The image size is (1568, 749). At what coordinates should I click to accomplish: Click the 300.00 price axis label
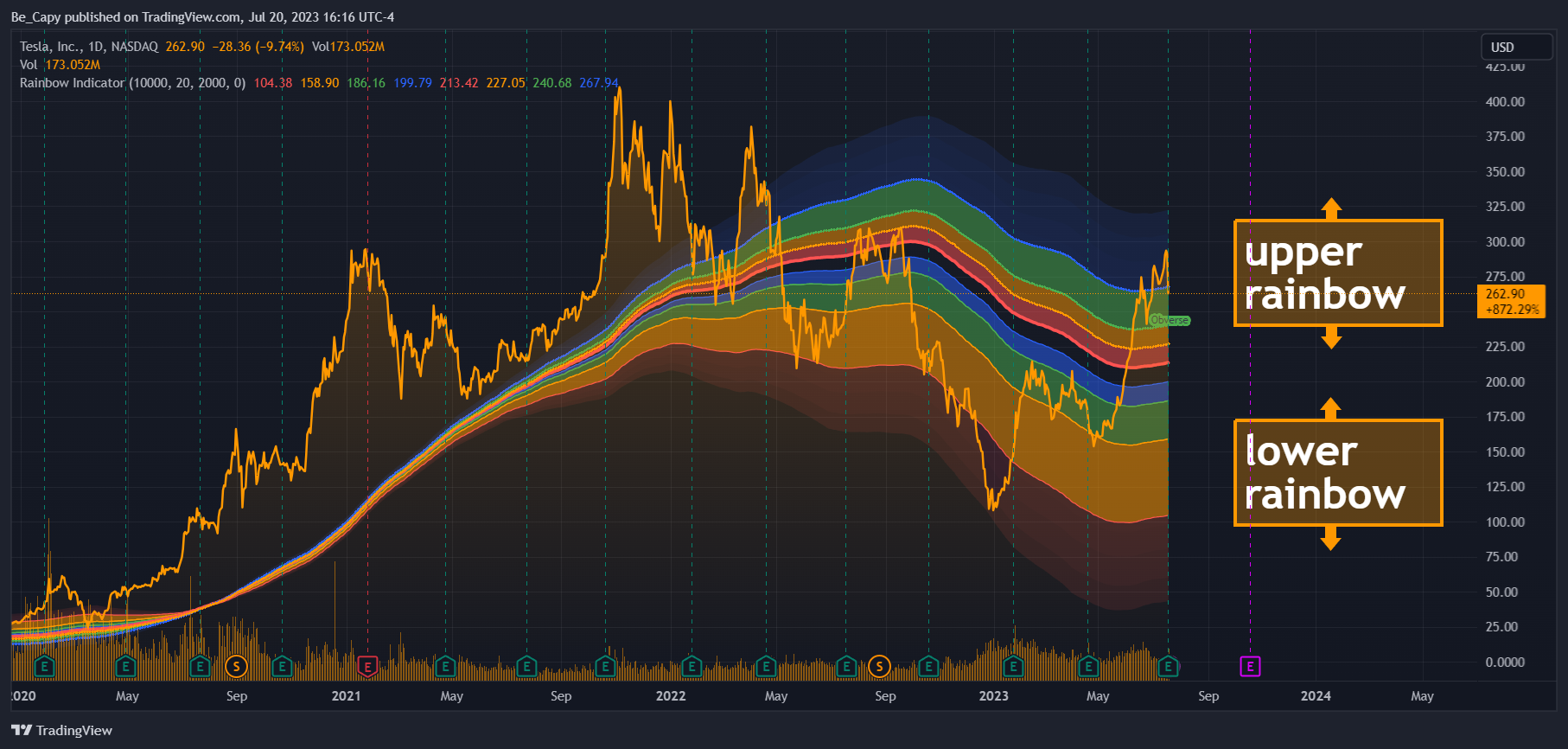pos(1505,242)
